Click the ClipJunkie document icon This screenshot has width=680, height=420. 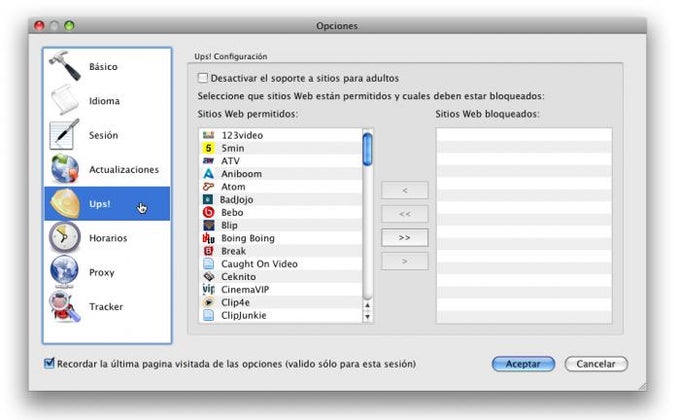point(209,315)
